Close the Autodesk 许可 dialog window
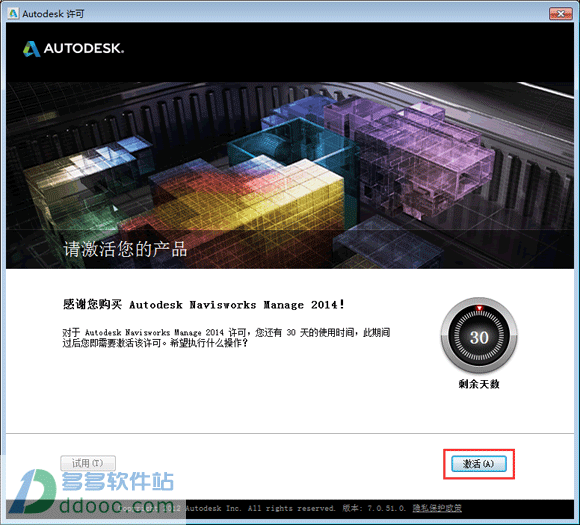 561,14
